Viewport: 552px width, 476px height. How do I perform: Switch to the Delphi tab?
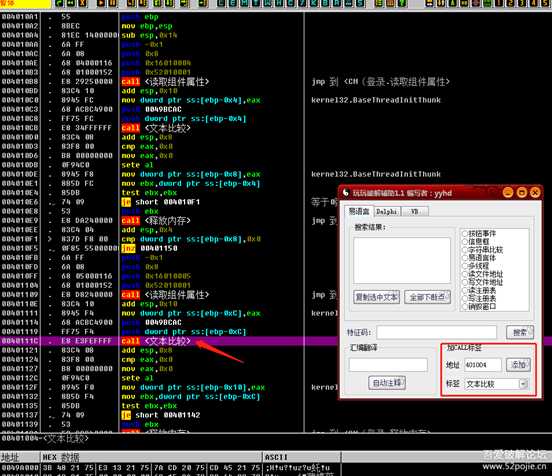click(386, 211)
